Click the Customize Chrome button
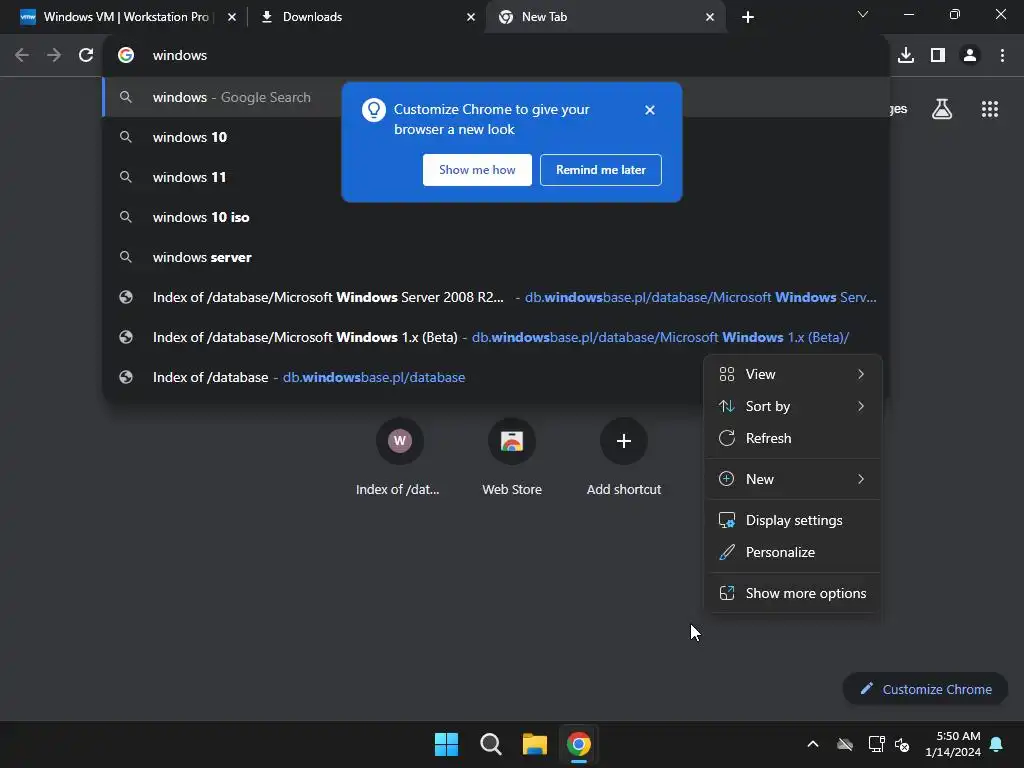 [x=925, y=689]
